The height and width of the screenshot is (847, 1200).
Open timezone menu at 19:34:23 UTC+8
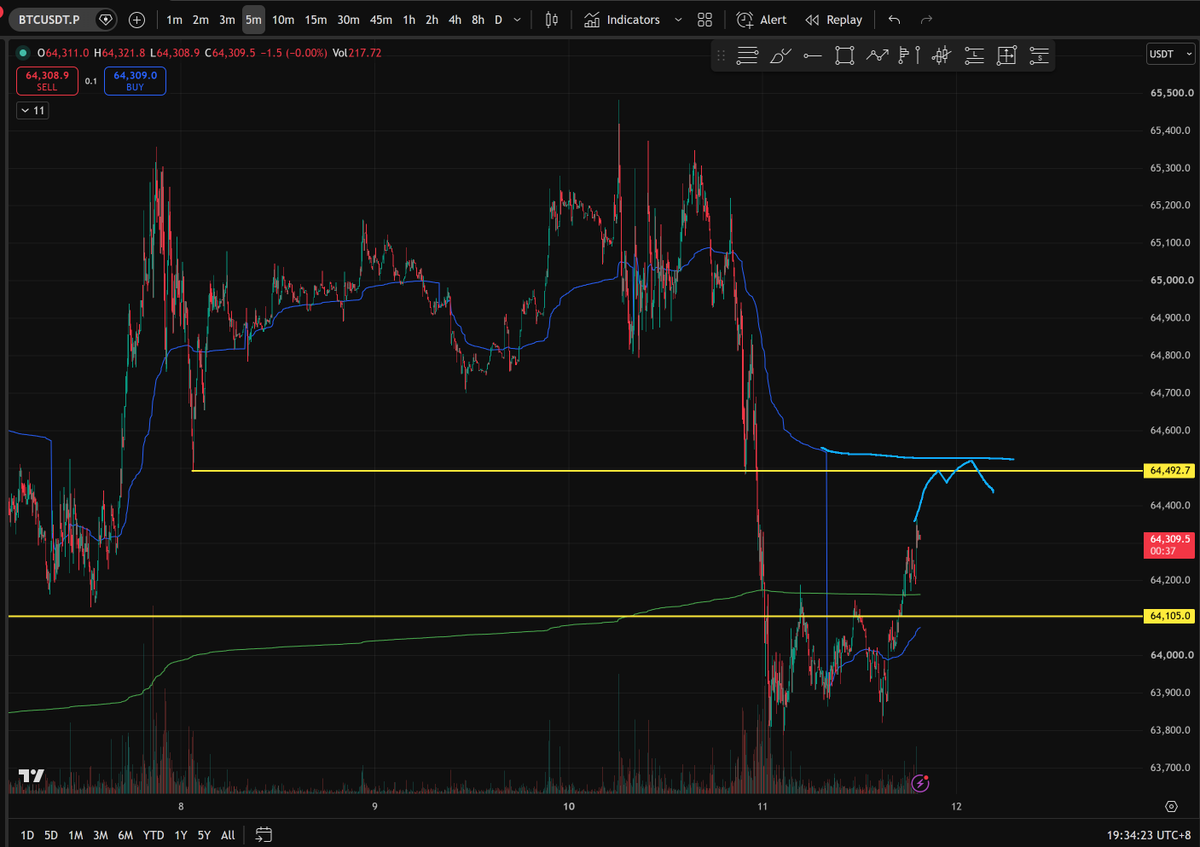[x=1148, y=834]
